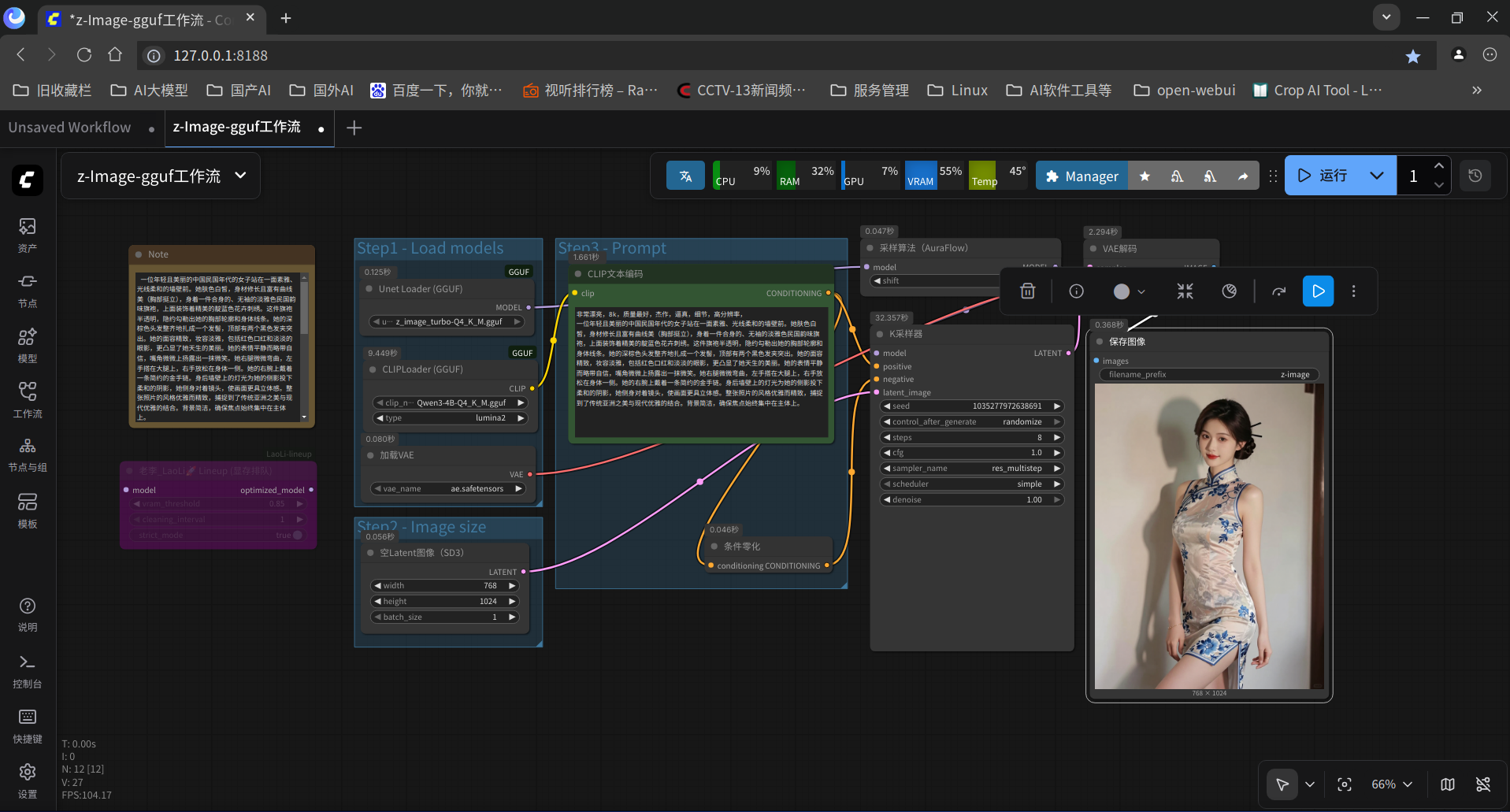
Task: Toggle link visibility icon at bottom right
Action: coord(1483,784)
